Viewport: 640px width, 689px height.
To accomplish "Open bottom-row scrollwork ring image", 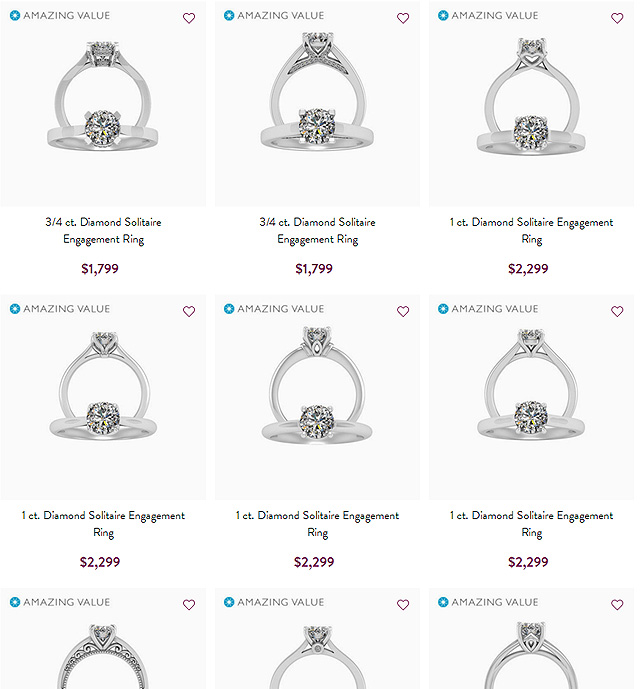I will tap(103, 655).
